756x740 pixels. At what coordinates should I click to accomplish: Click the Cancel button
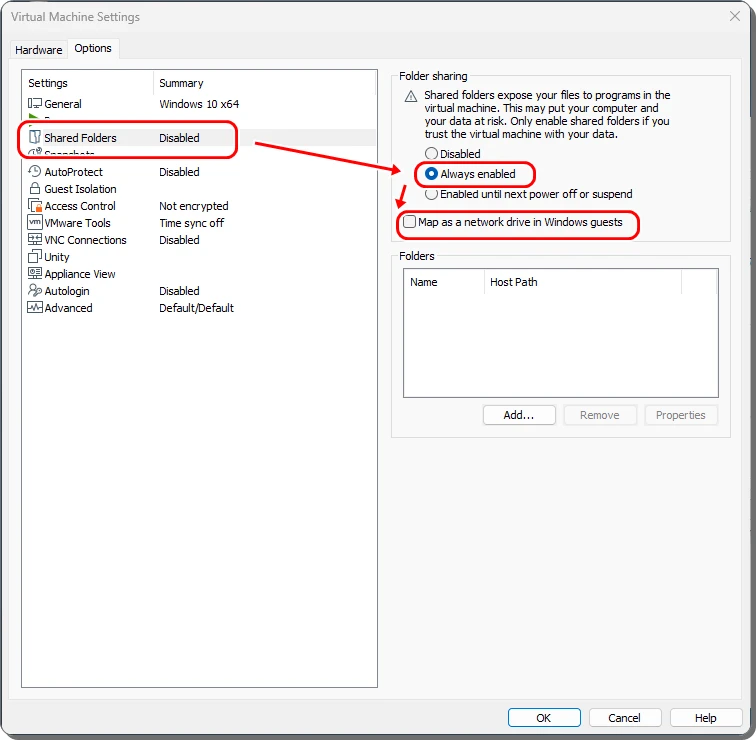pyautogui.click(x=625, y=718)
